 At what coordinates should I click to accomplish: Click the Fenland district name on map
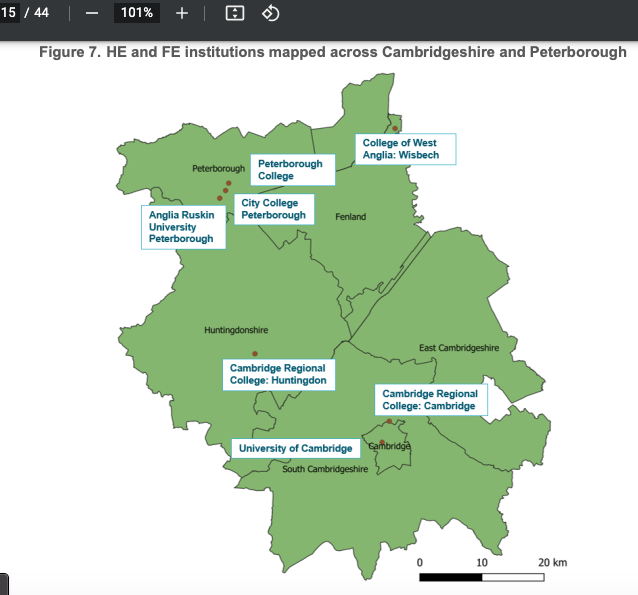(350, 217)
